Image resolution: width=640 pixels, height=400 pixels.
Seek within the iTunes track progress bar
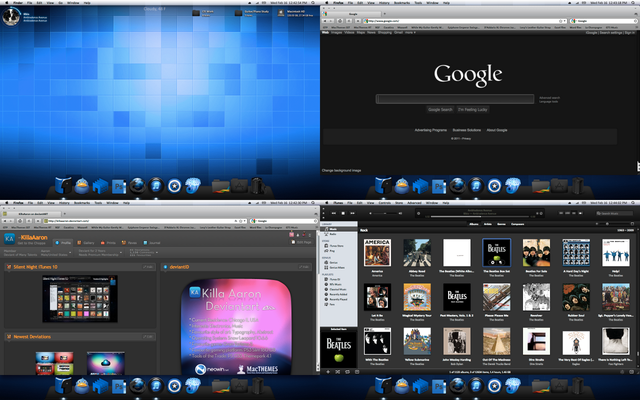[480, 216]
